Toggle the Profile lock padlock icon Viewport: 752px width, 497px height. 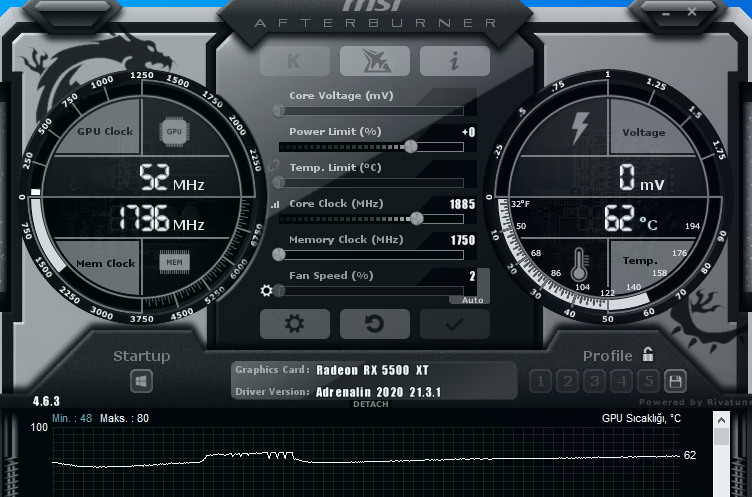pos(648,355)
